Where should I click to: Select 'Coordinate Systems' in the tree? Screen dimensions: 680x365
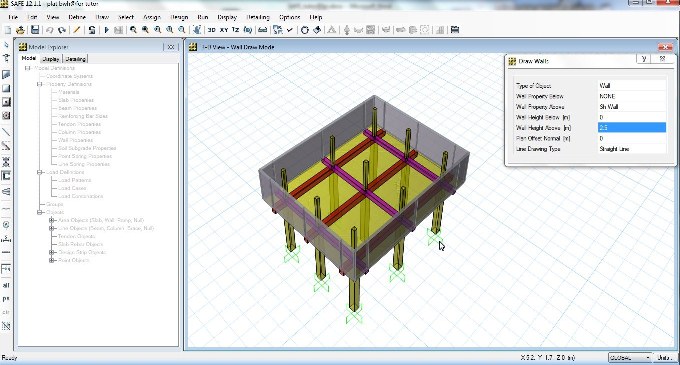69,76
